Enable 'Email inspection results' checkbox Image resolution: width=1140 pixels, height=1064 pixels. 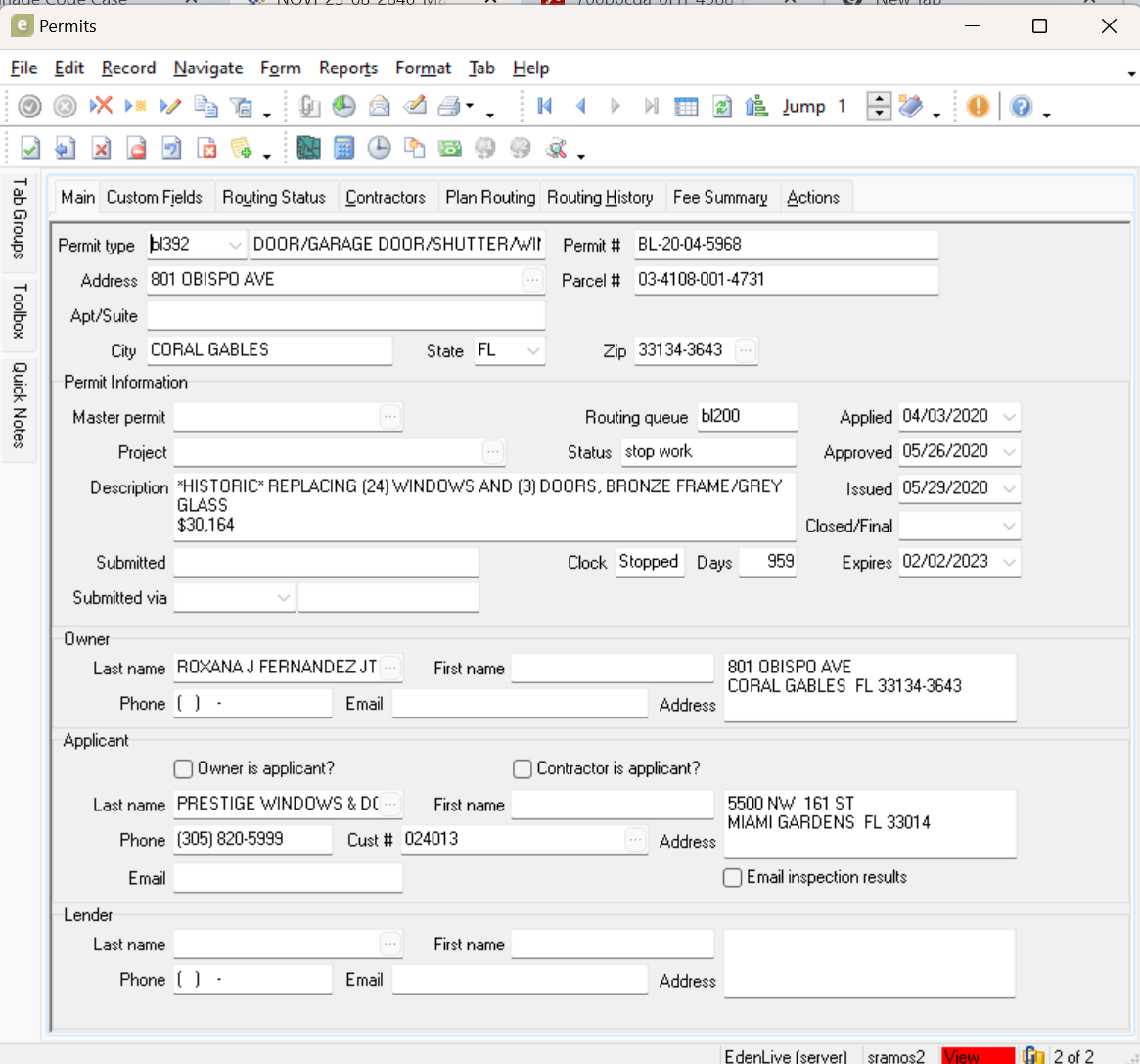point(732,878)
